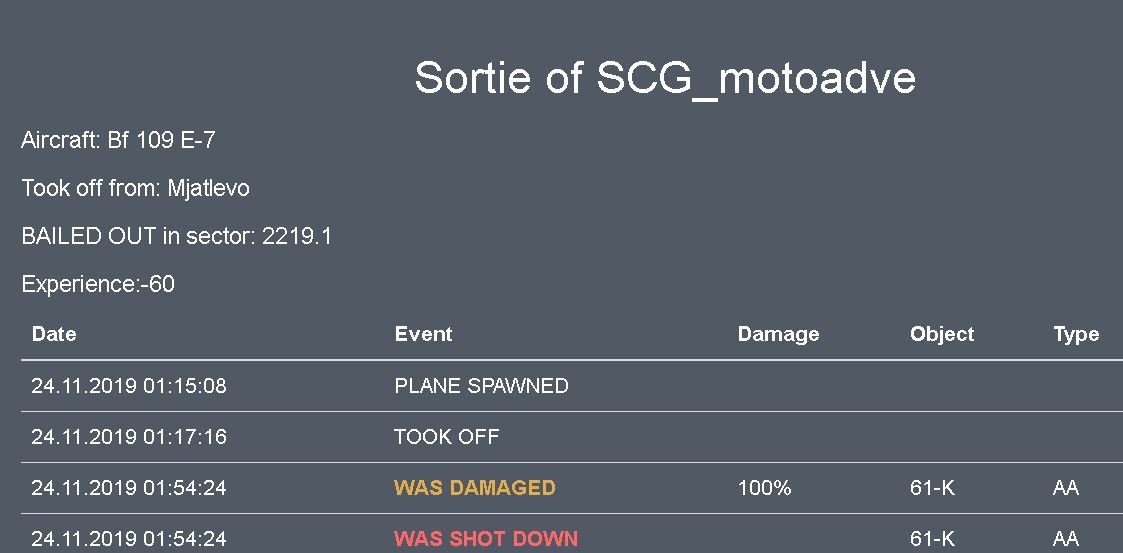
Task: Select the Damage column header
Action: (x=778, y=334)
